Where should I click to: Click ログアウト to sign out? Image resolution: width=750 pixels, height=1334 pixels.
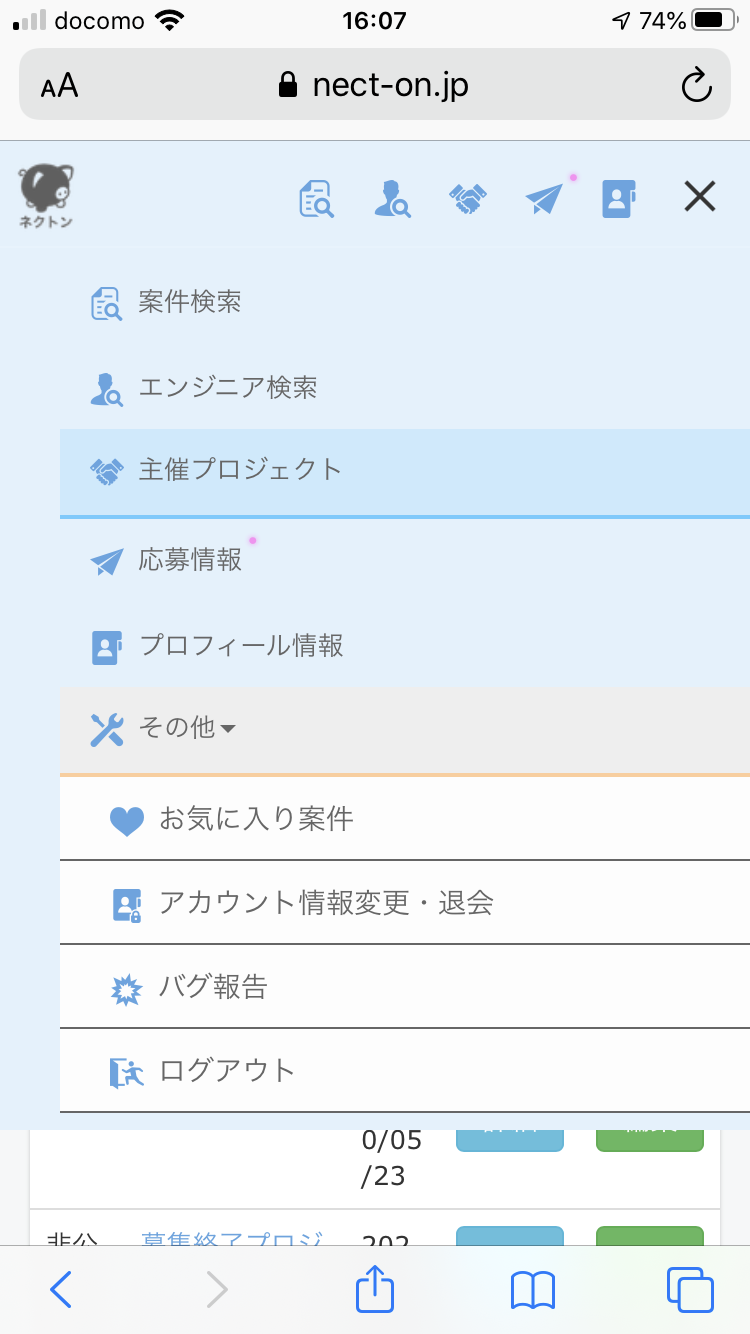(x=405, y=1071)
